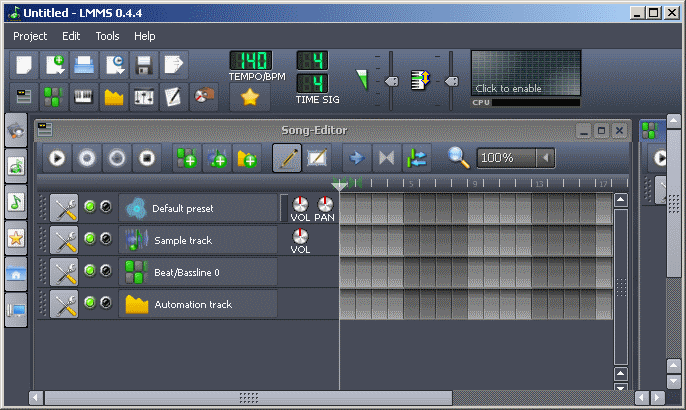
Task: Click the master volume slider handle
Action: click(392, 81)
